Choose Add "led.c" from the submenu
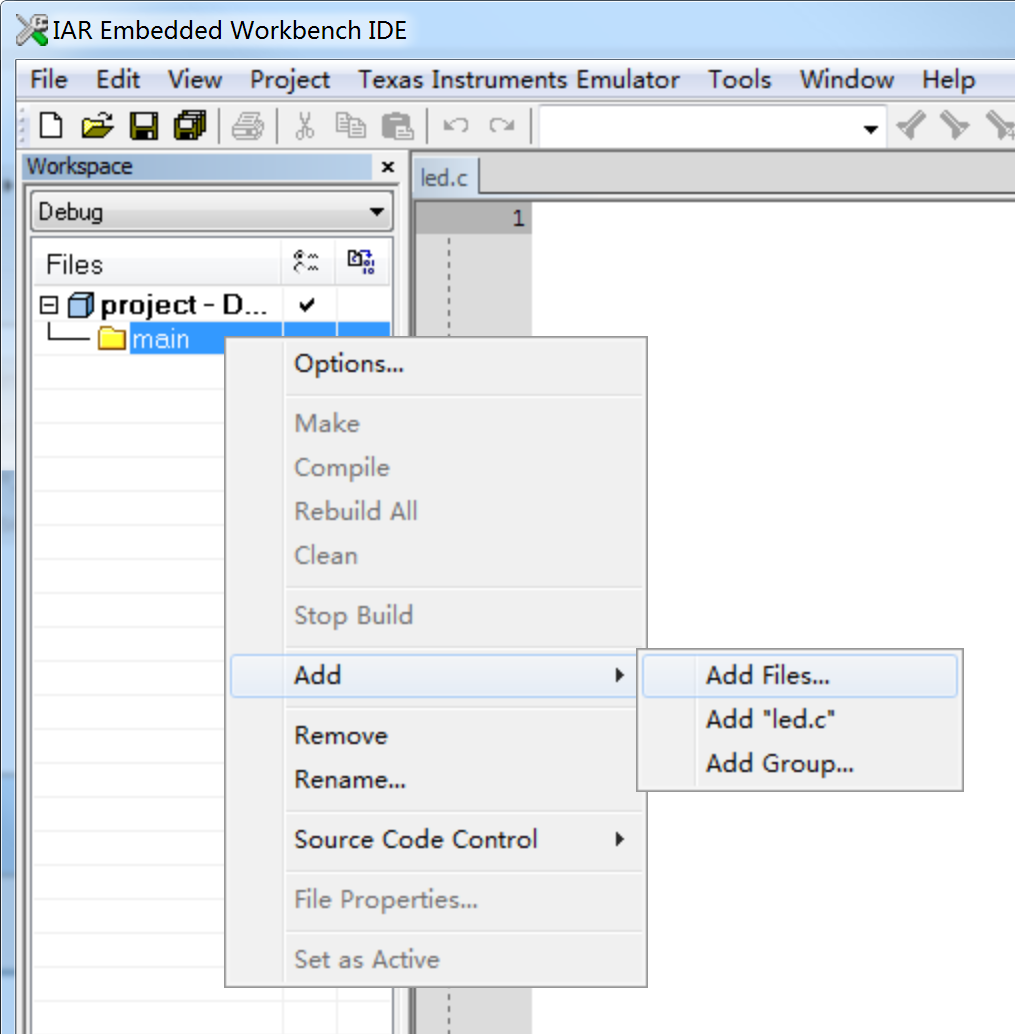The image size is (1015, 1034). (x=799, y=719)
